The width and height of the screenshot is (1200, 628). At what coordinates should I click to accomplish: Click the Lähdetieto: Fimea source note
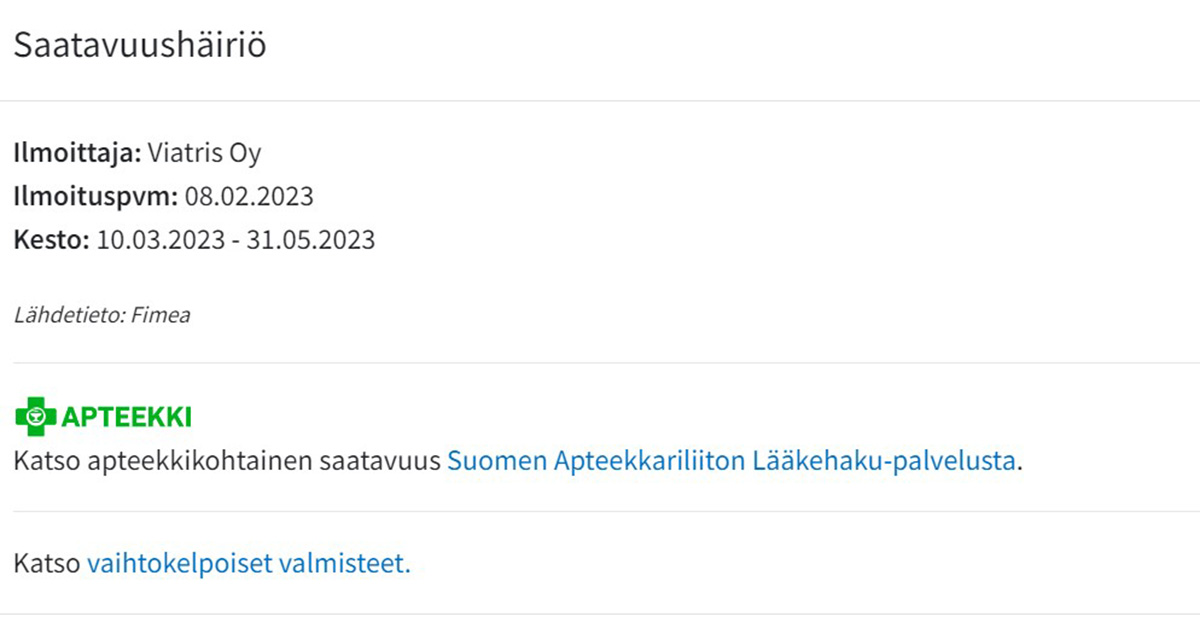tap(102, 315)
